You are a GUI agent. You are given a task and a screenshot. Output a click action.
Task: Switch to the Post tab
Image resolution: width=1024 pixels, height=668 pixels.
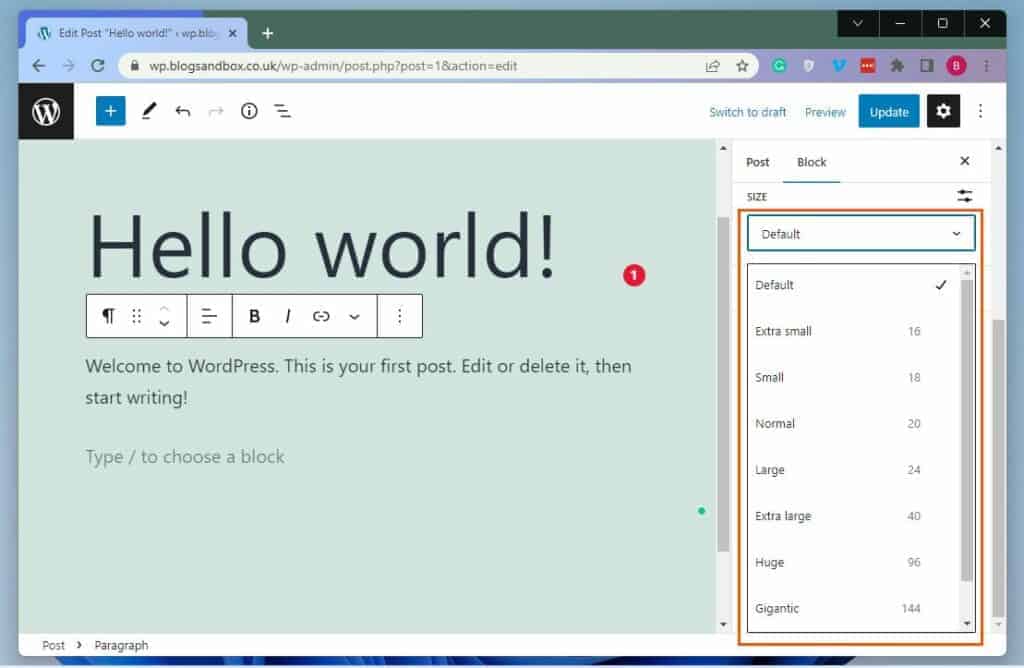tap(757, 161)
